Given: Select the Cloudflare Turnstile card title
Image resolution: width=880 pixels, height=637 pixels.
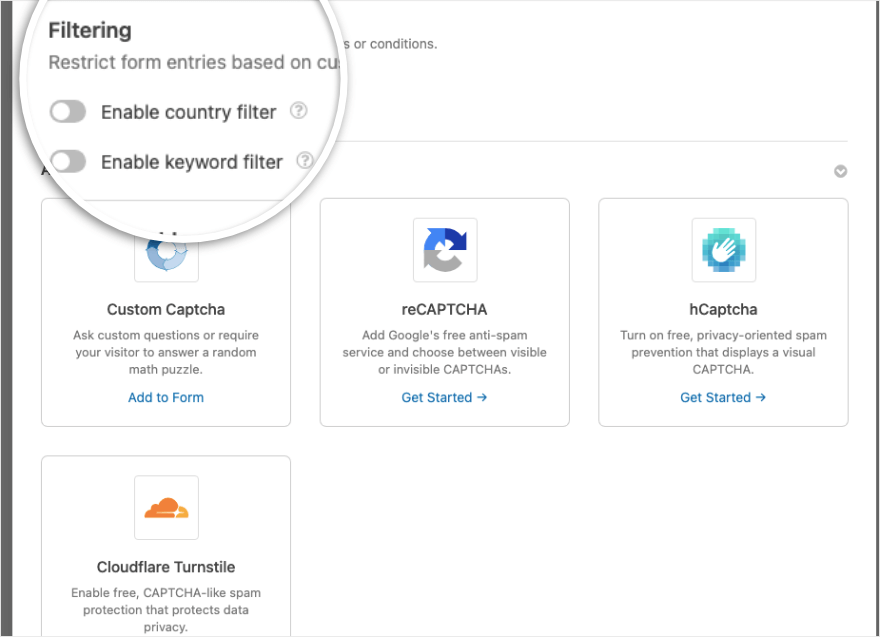Looking at the screenshot, I should [166, 567].
